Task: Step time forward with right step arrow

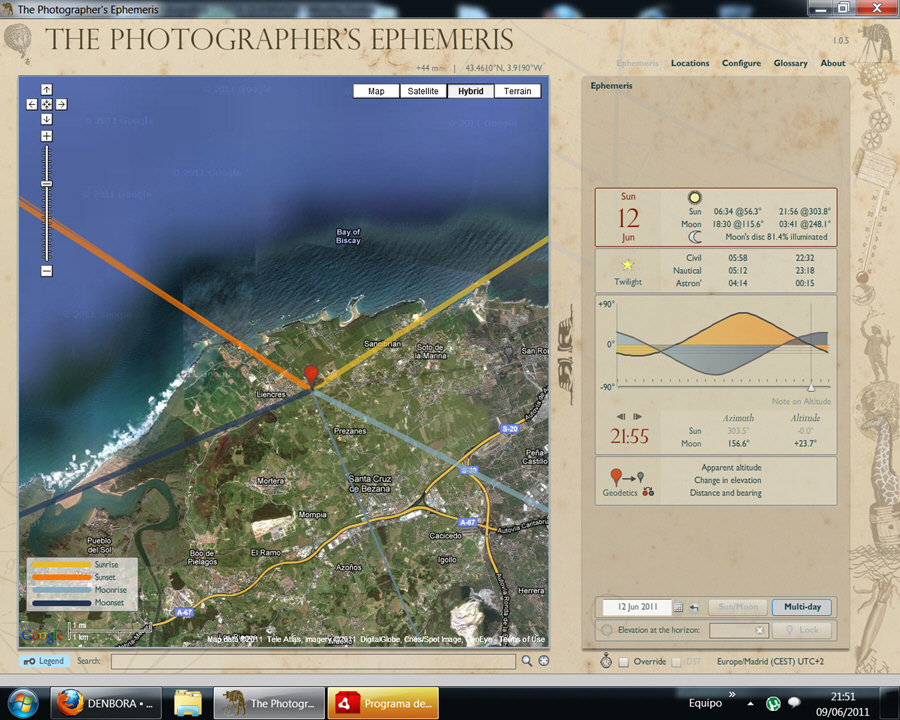Action: tap(637, 416)
